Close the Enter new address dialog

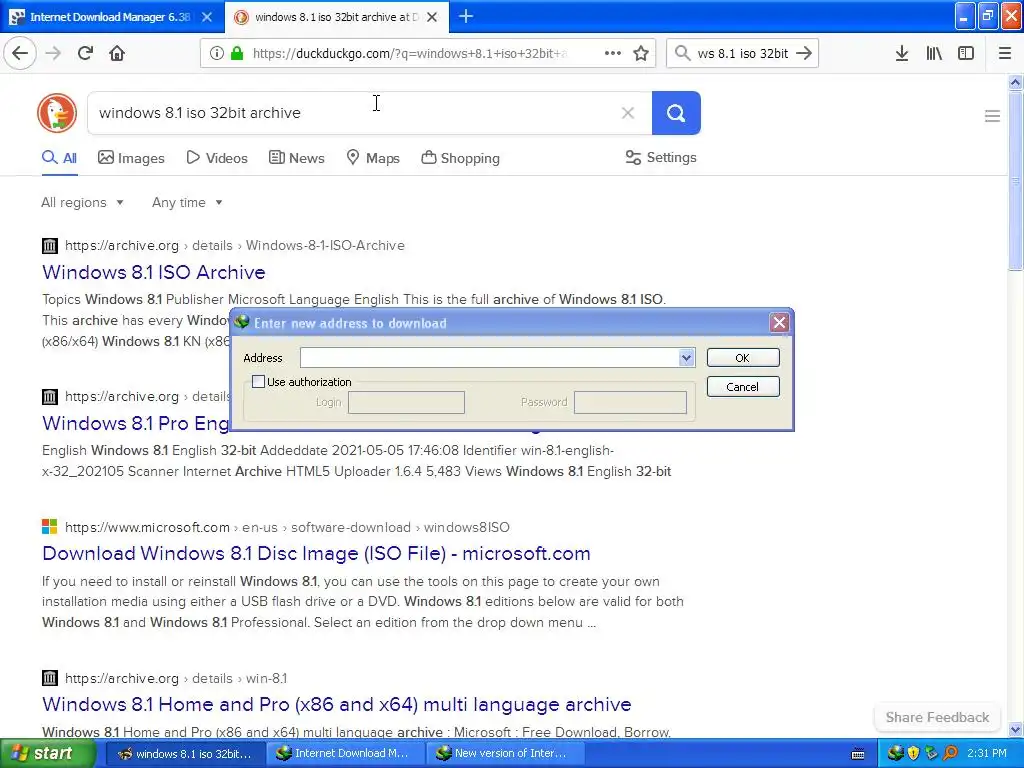tap(779, 323)
